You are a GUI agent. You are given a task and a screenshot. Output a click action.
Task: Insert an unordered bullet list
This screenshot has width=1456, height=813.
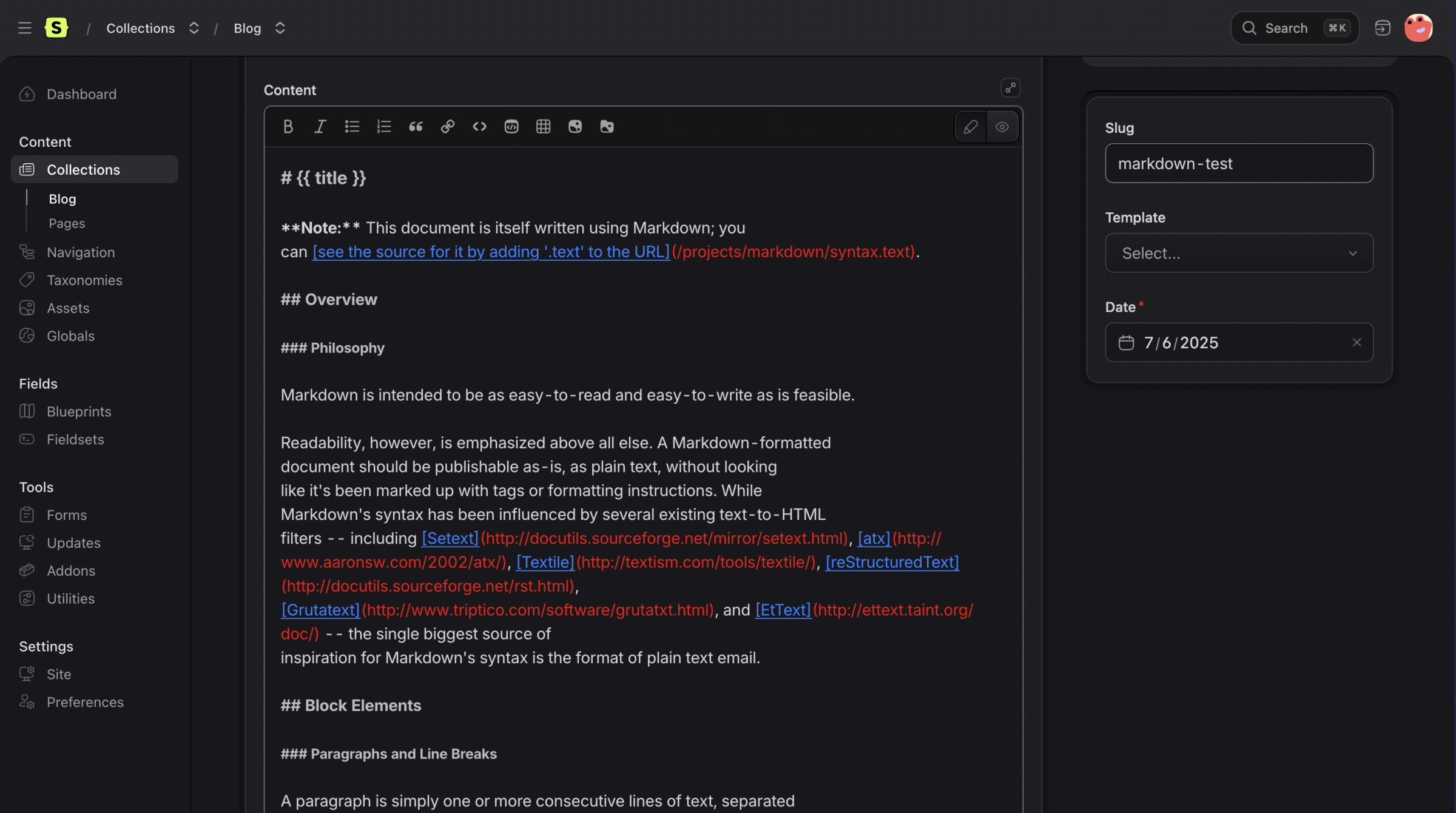coord(352,126)
